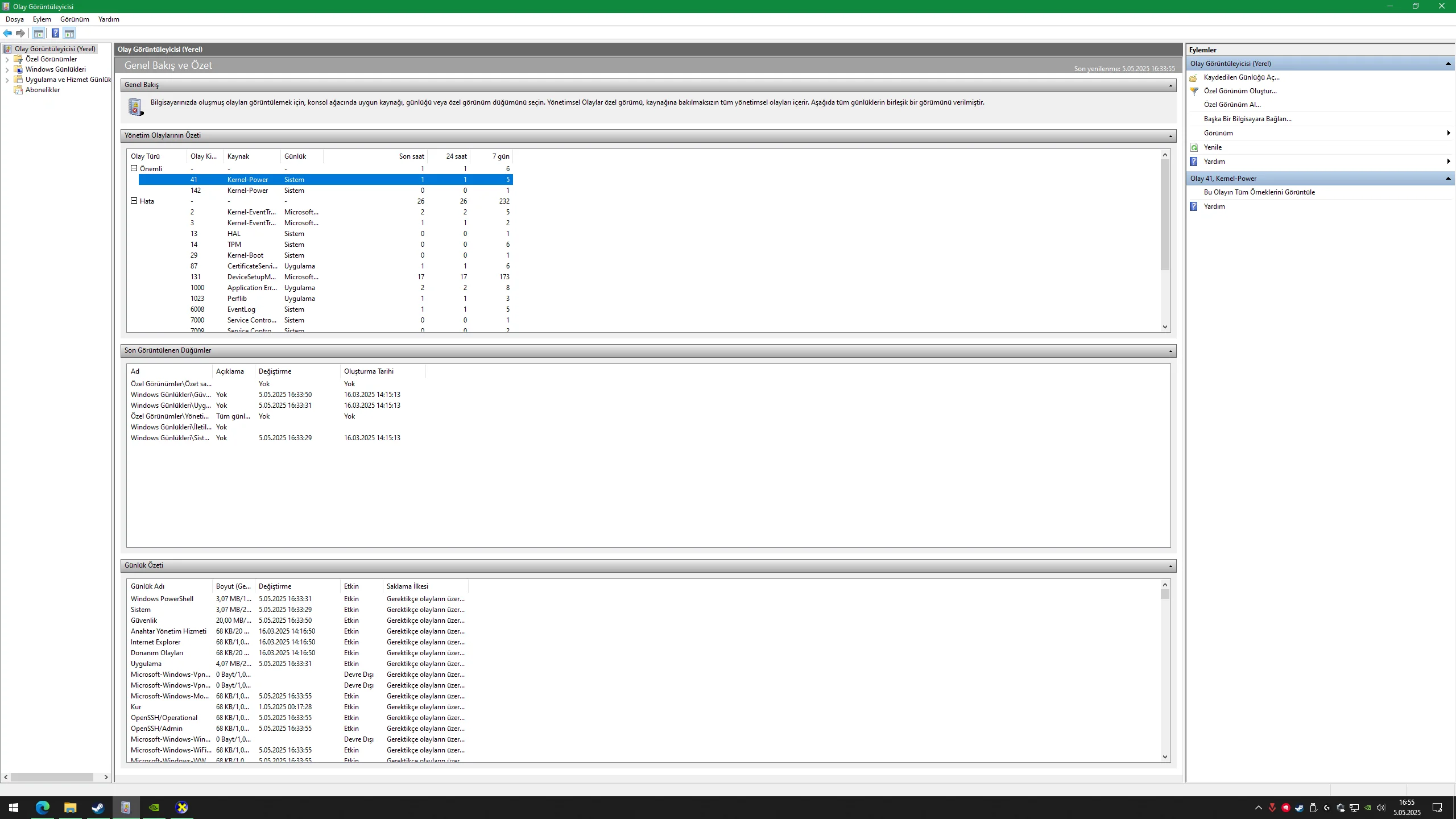Select the Abonelikler tree item

pyautogui.click(x=43, y=90)
